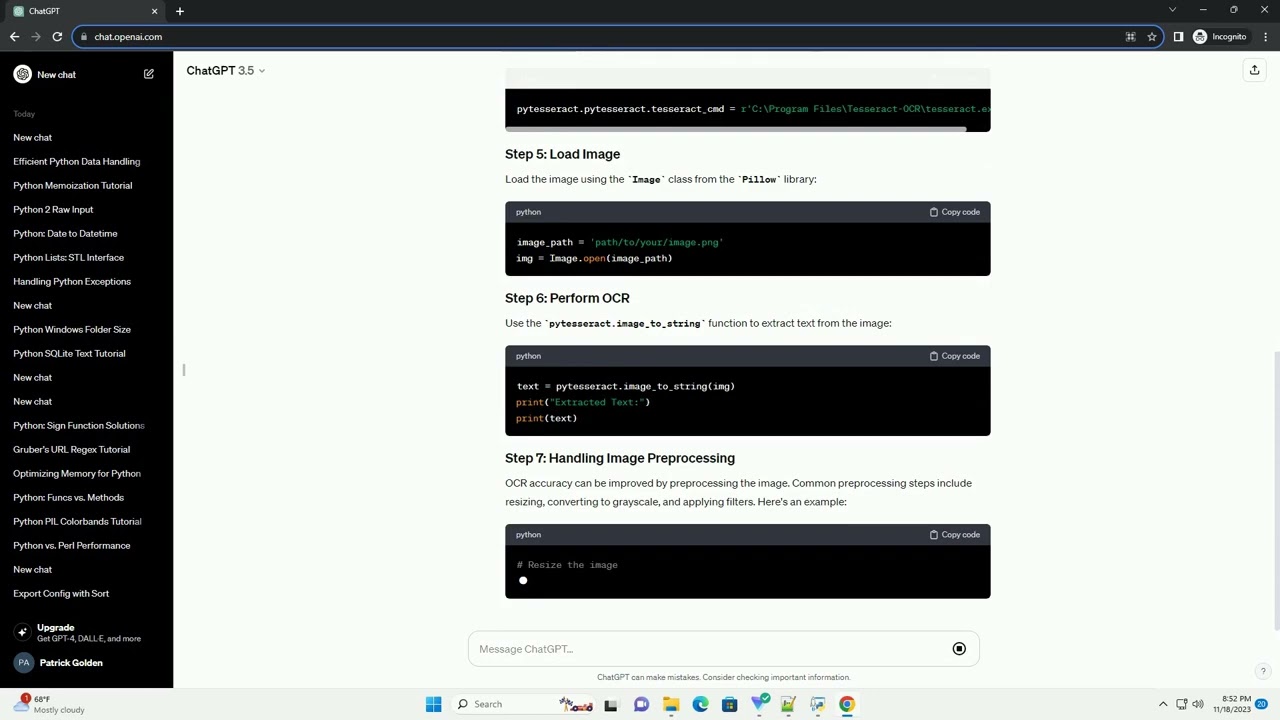Open a new browser tab
The image size is (1280, 720).
pyautogui.click(x=180, y=11)
